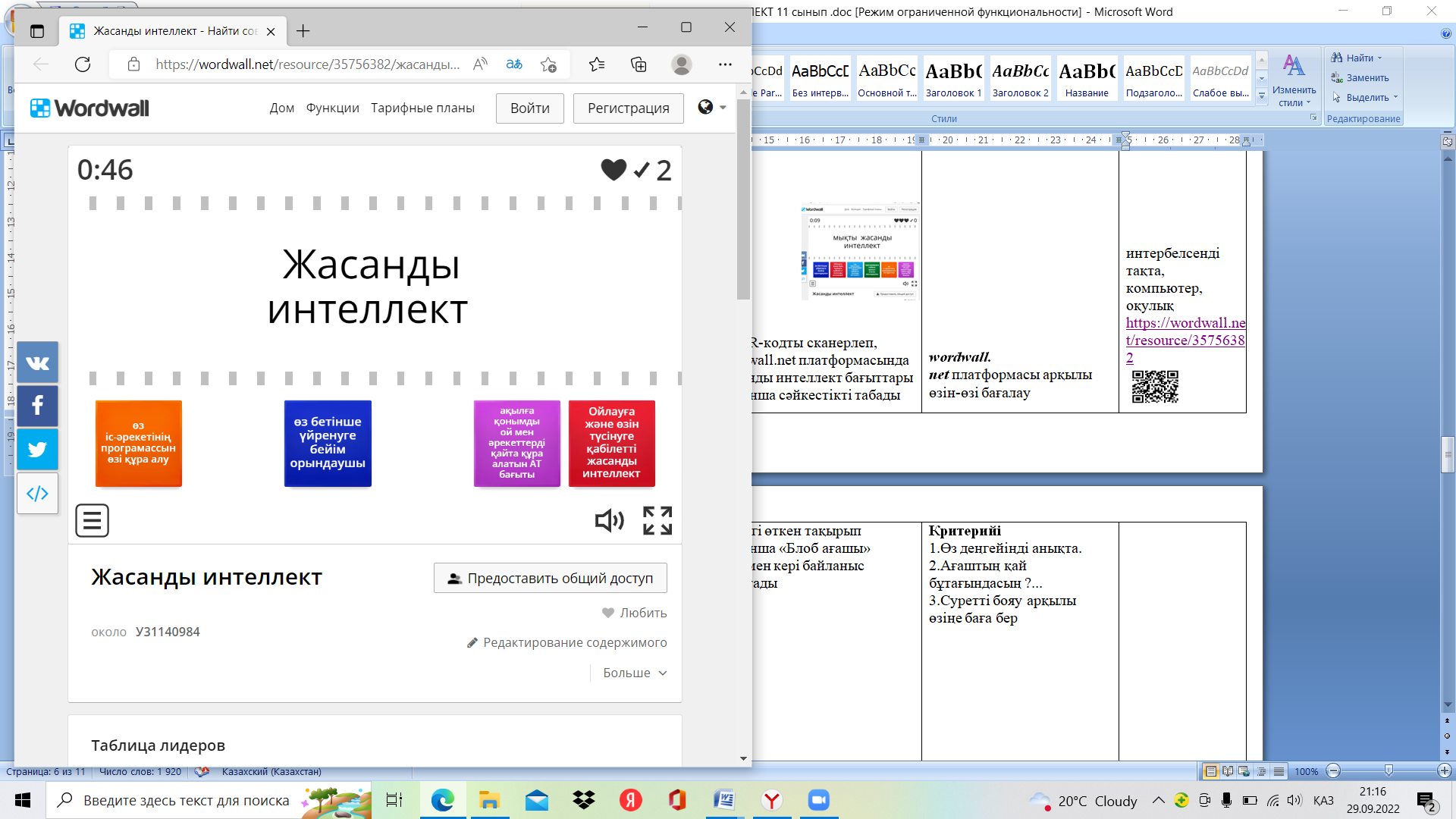Image resolution: width=1456 pixels, height=819 pixels.
Task: Open the Дом menu item
Action: click(x=281, y=108)
